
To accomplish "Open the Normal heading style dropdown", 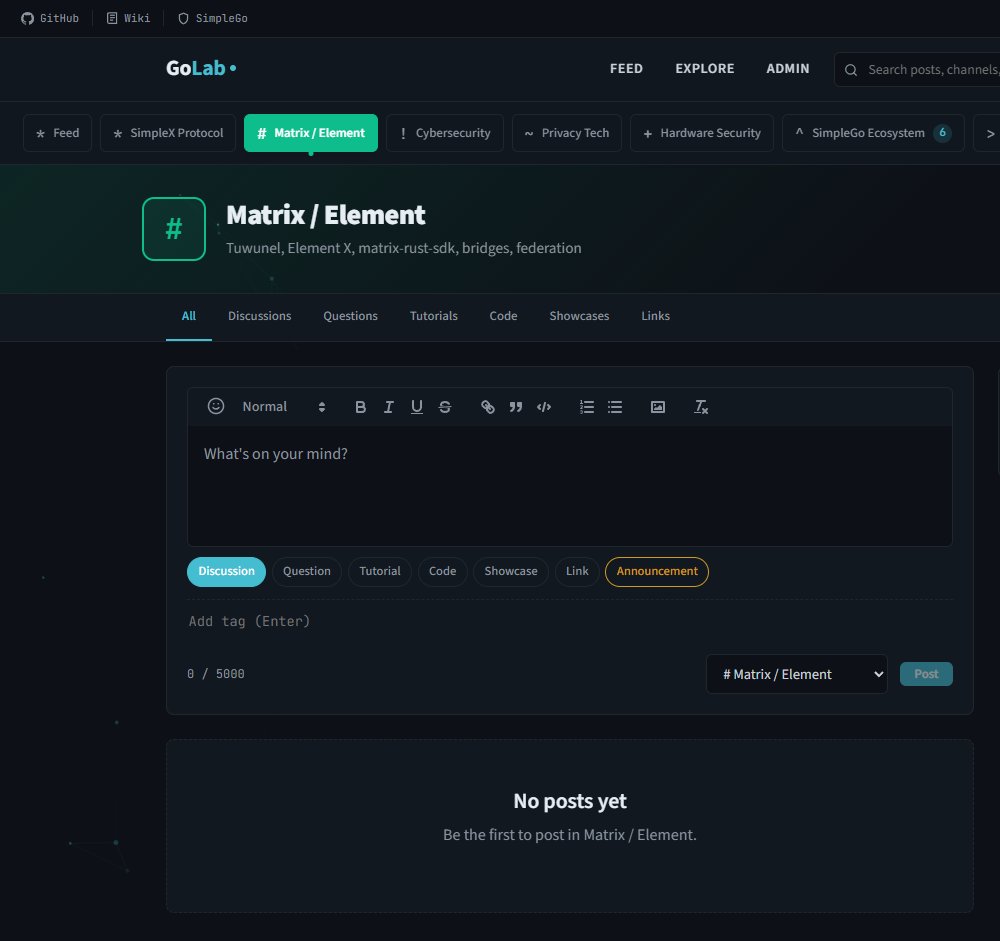I will 284,407.
